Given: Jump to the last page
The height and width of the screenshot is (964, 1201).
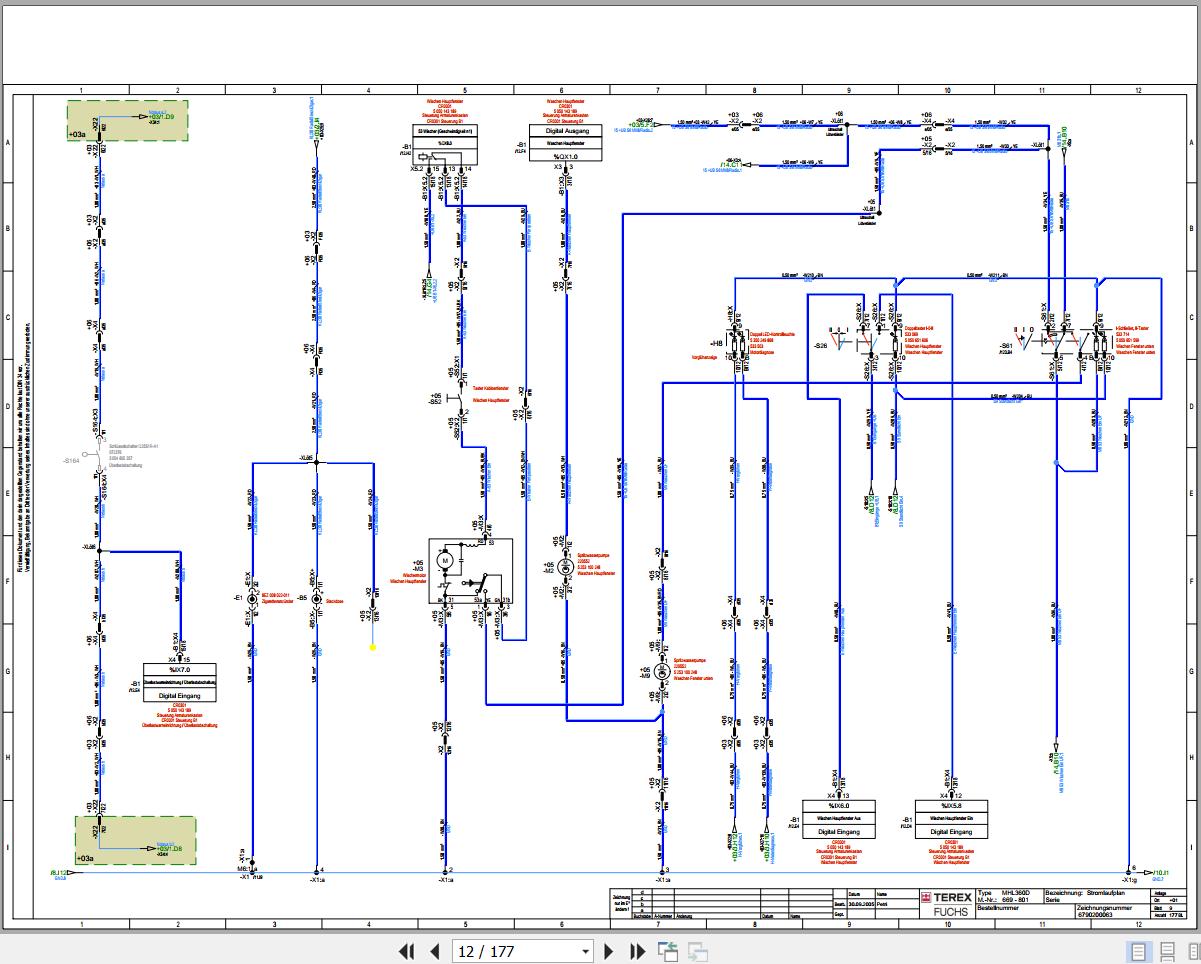Looking at the screenshot, I should (x=637, y=951).
